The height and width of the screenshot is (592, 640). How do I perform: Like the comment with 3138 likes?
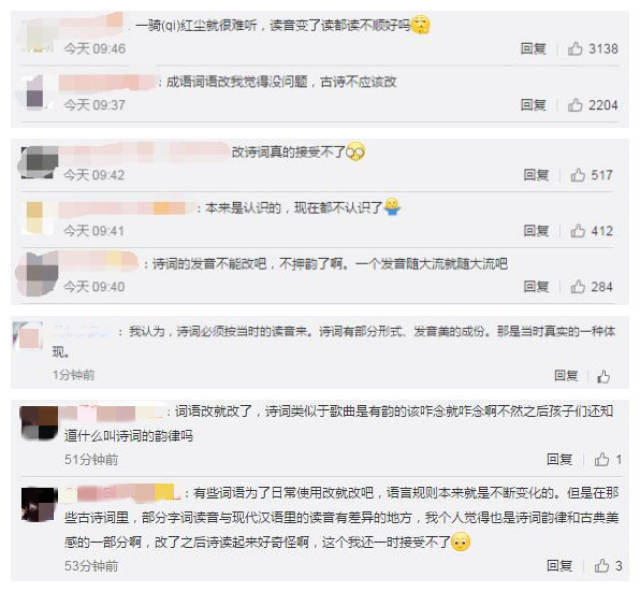pyautogui.click(x=575, y=49)
